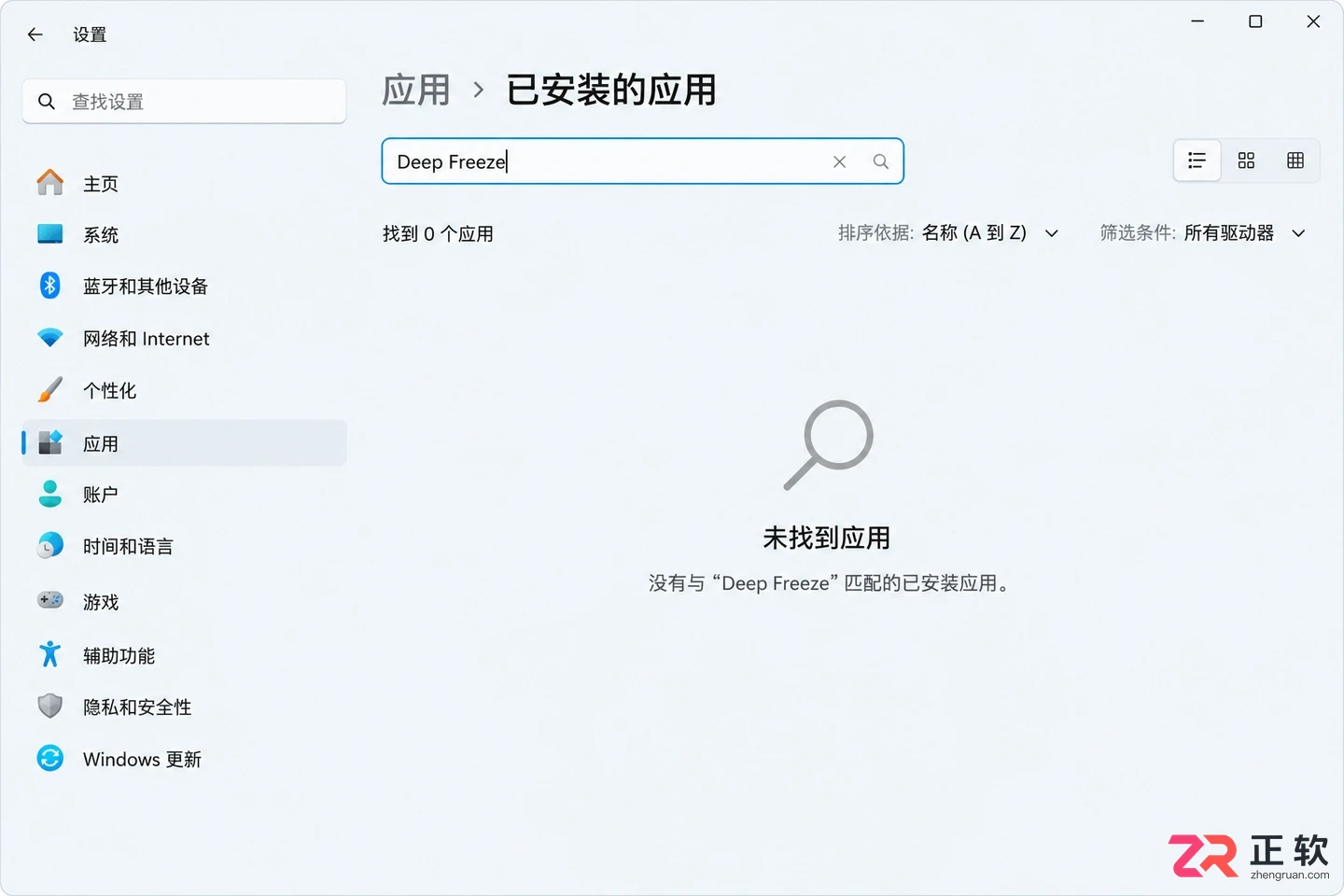
Task: Open 游戏 gaming settings
Action: 184,602
